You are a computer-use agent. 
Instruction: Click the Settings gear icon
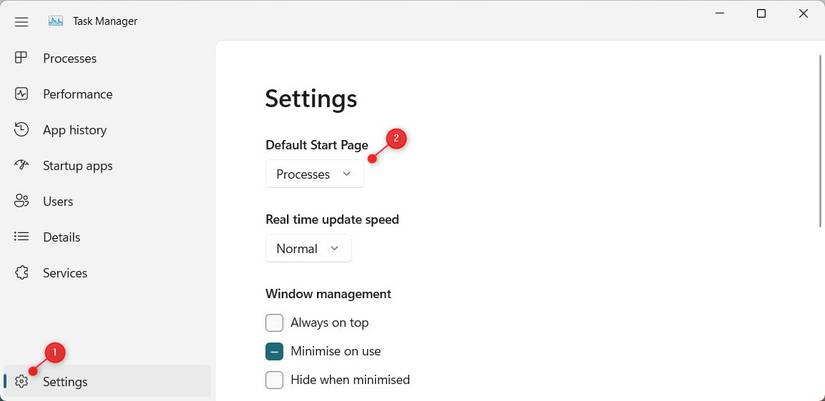[21, 381]
